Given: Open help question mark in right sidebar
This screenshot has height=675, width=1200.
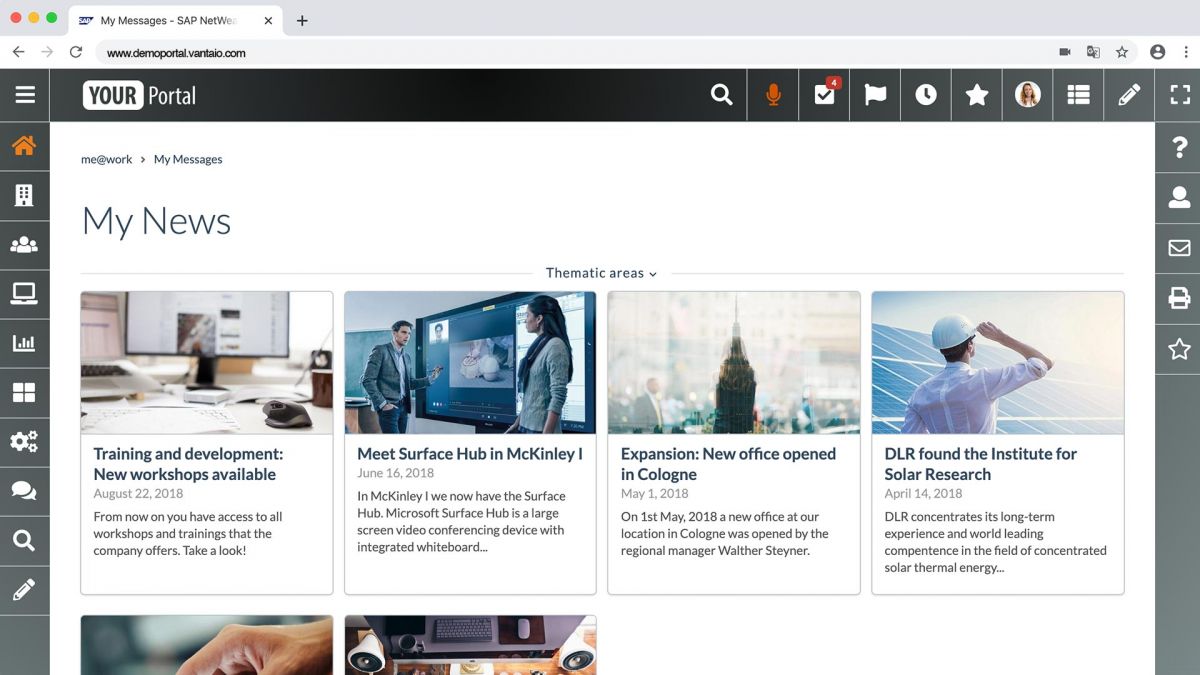Looking at the screenshot, I should 1179,147.
